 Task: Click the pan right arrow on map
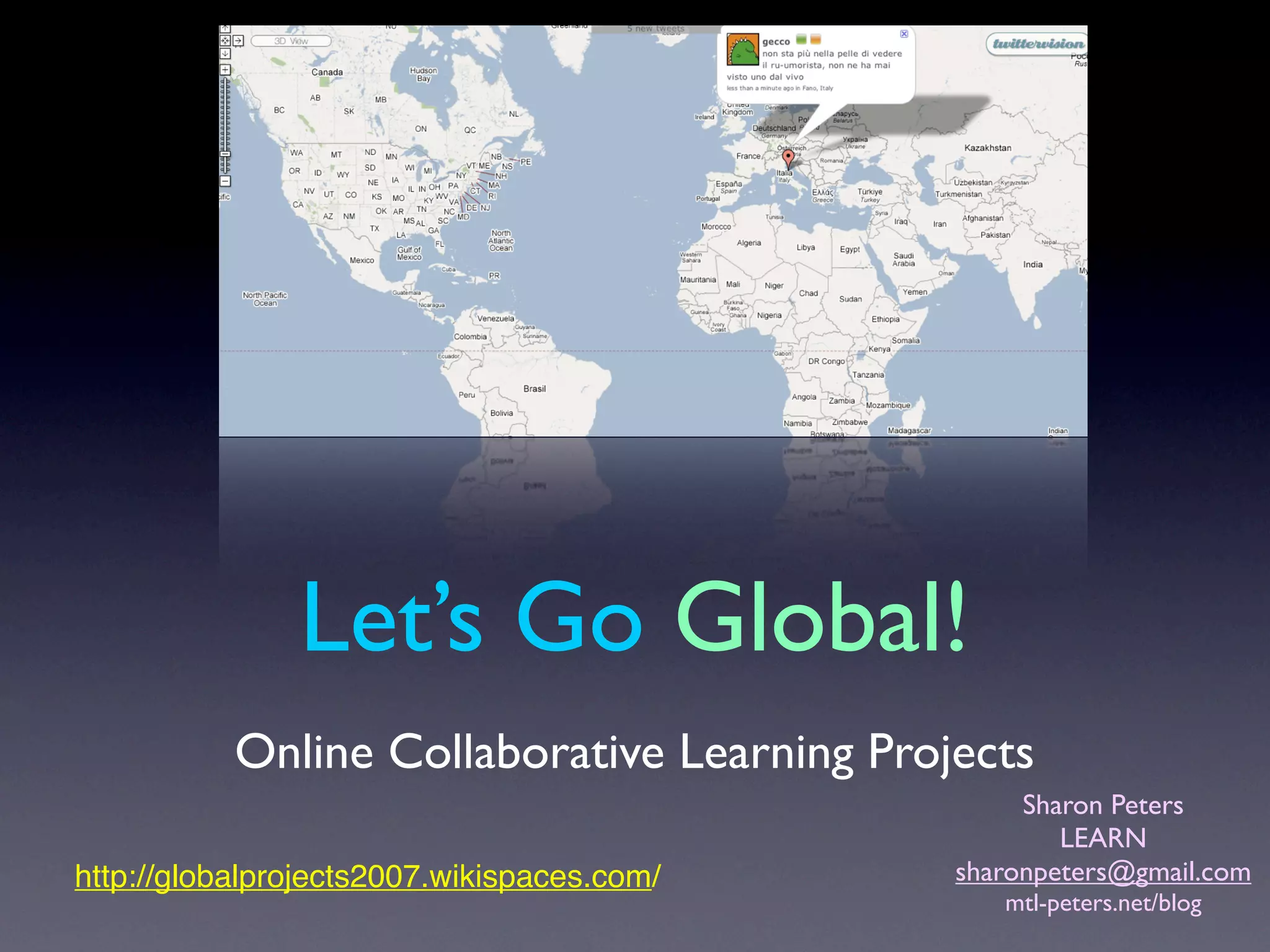(239, 41)
